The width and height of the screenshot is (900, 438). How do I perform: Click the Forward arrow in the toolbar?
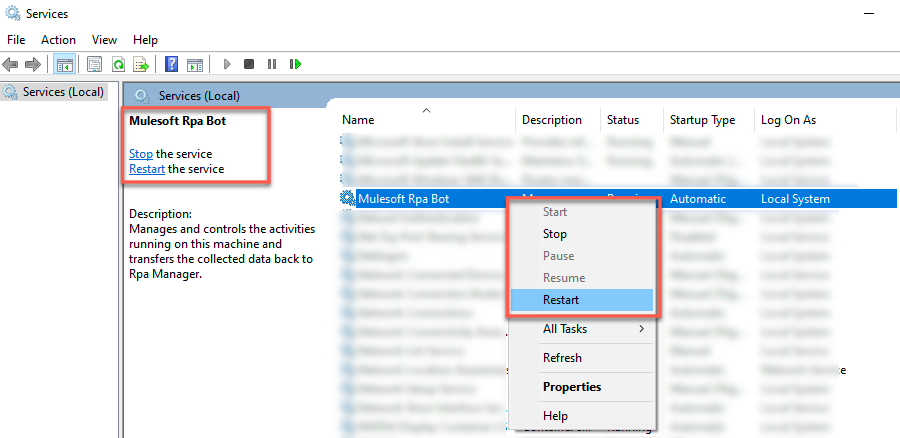(32, 64)
